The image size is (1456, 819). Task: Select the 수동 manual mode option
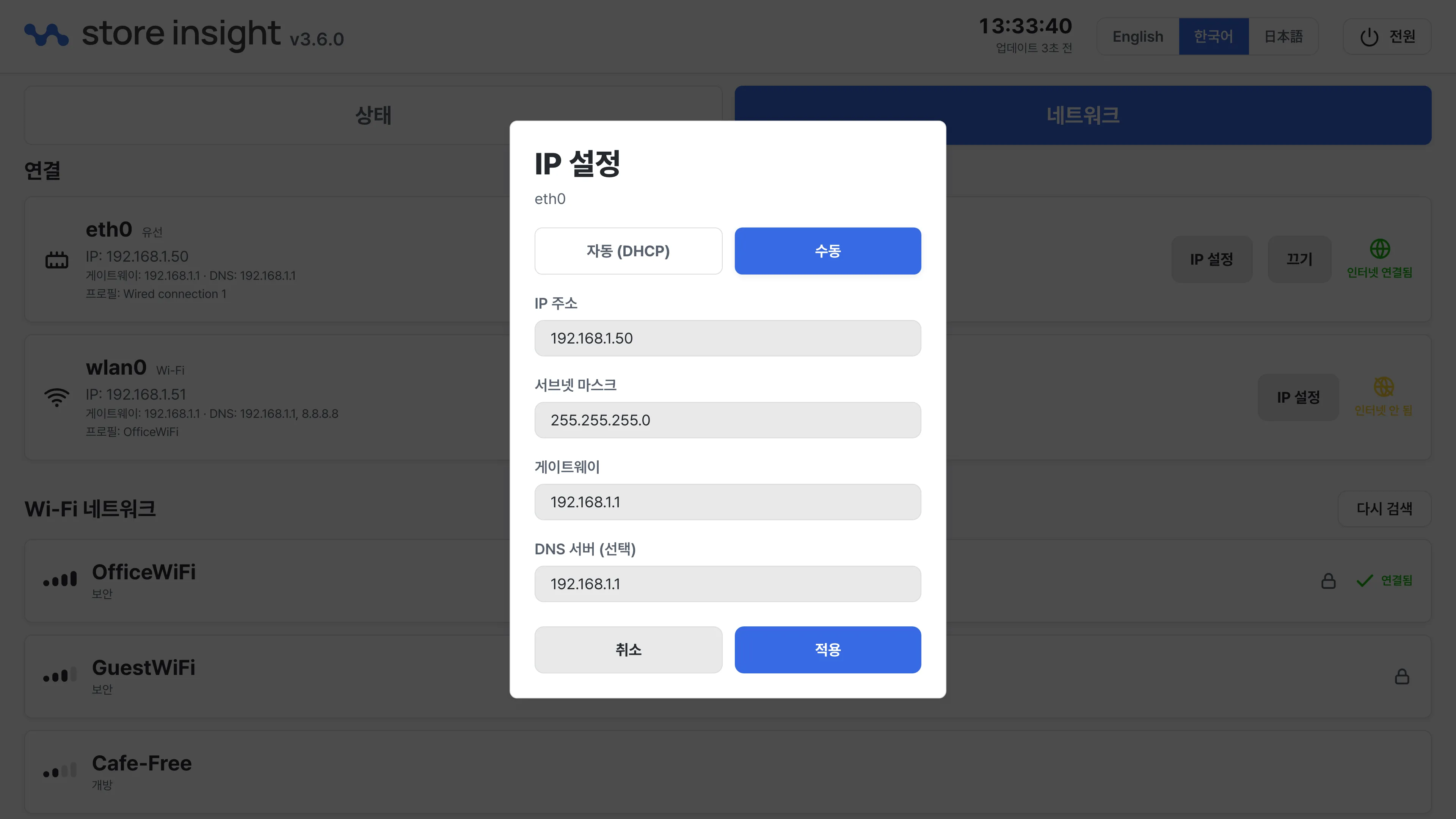click(827, 251)
